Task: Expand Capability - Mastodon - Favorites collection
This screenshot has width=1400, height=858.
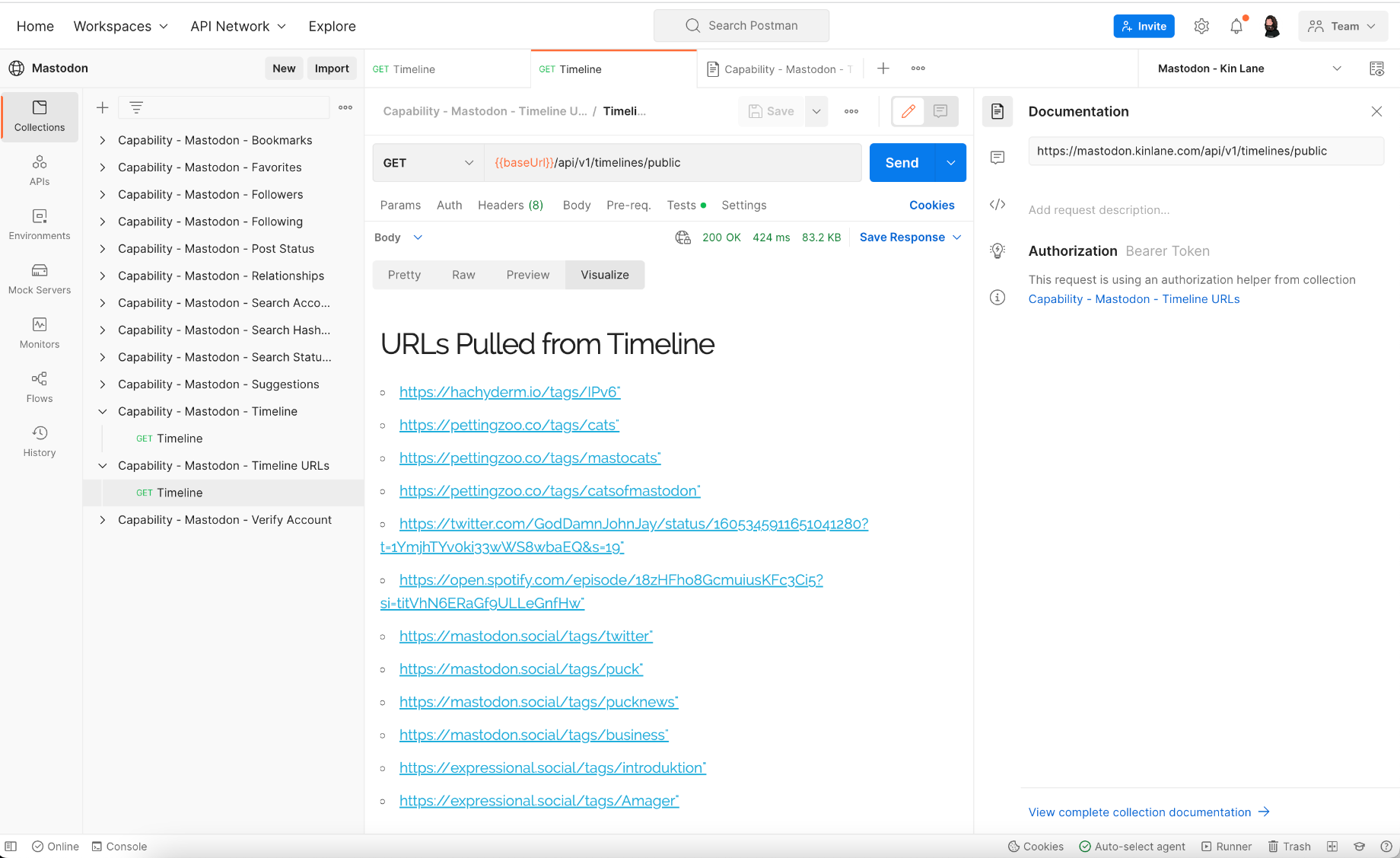Action: (103, 167)
